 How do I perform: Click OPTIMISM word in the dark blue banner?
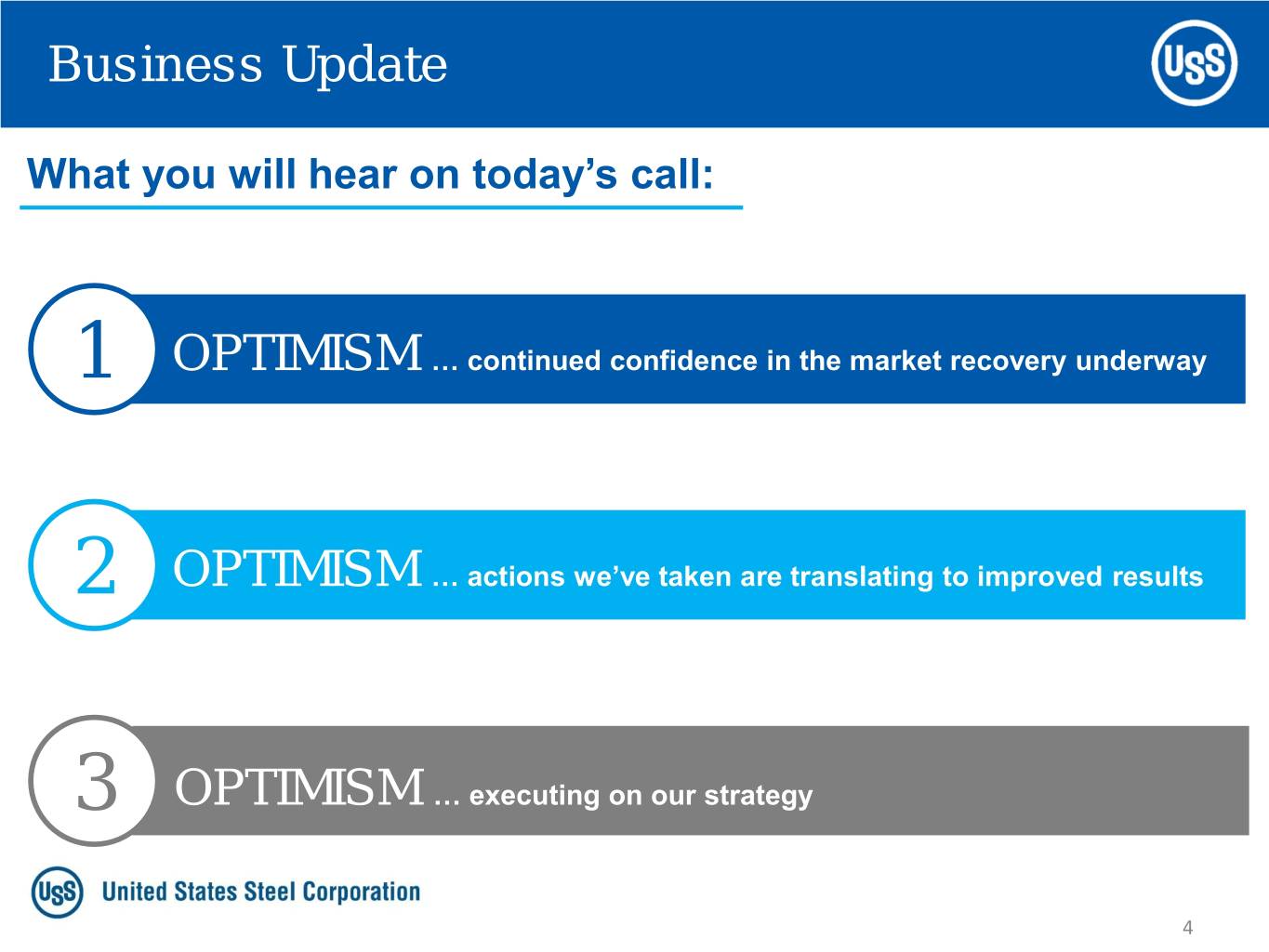point(297,353)
